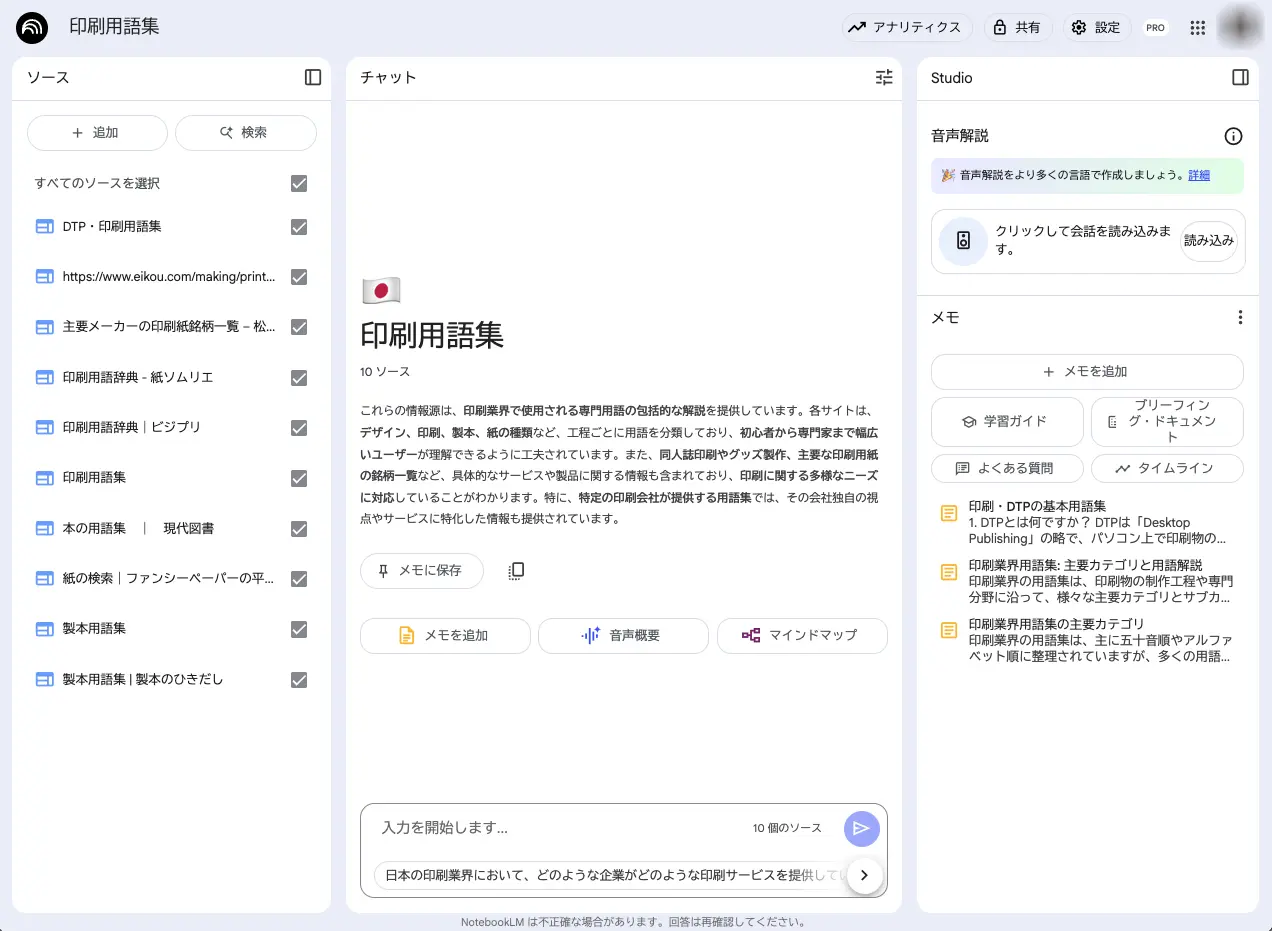Click the info icon beside 音声解説
Viewport: 1272px width, 931px height.
1233,136
